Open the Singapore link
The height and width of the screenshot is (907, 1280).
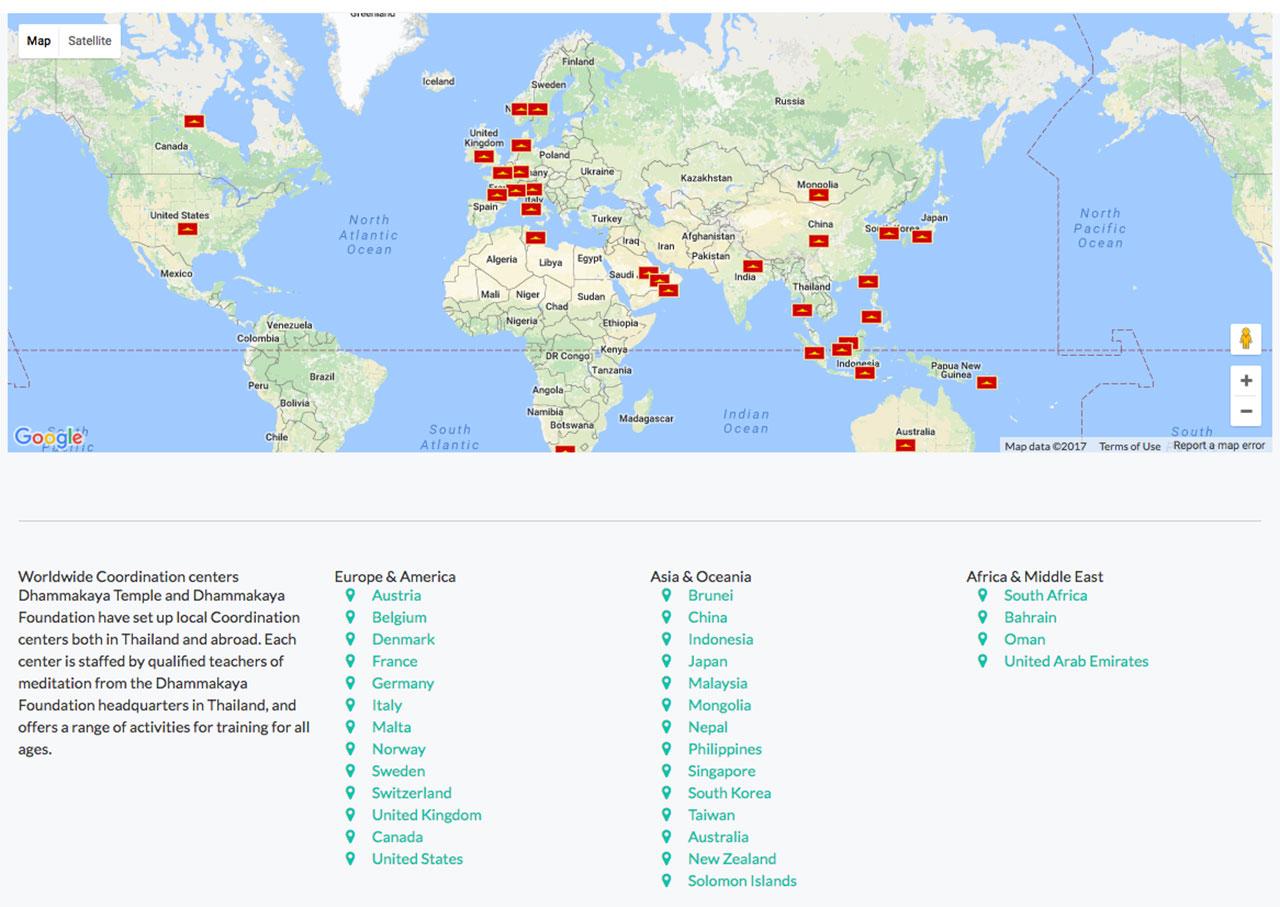coord(721,771)
